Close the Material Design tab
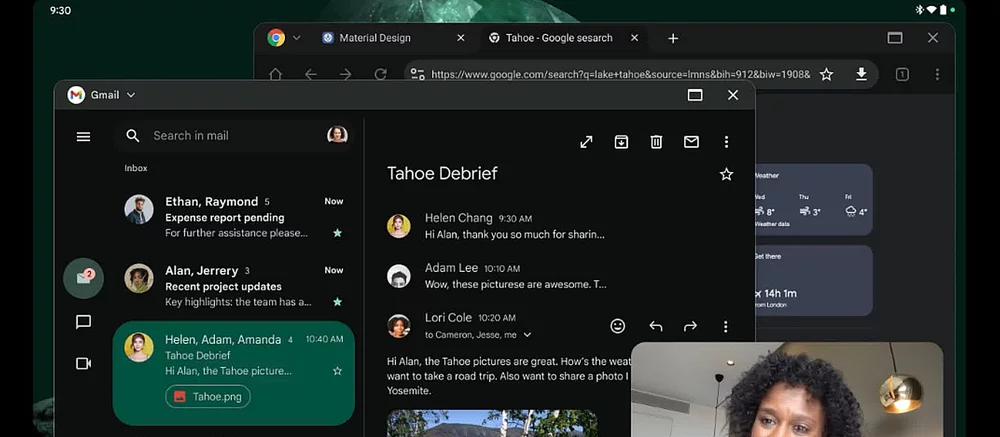The width and height of the screenshot is (1000, 437). point(460,38)
